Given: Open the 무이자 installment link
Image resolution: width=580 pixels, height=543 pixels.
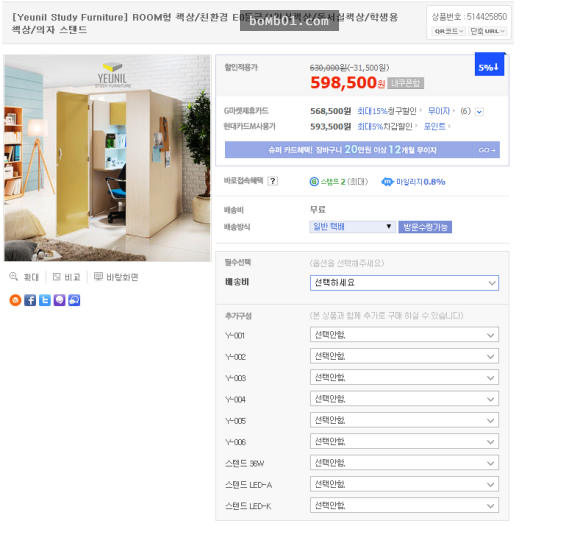Looking at the screenshot, I should click(x=439, y=111).
